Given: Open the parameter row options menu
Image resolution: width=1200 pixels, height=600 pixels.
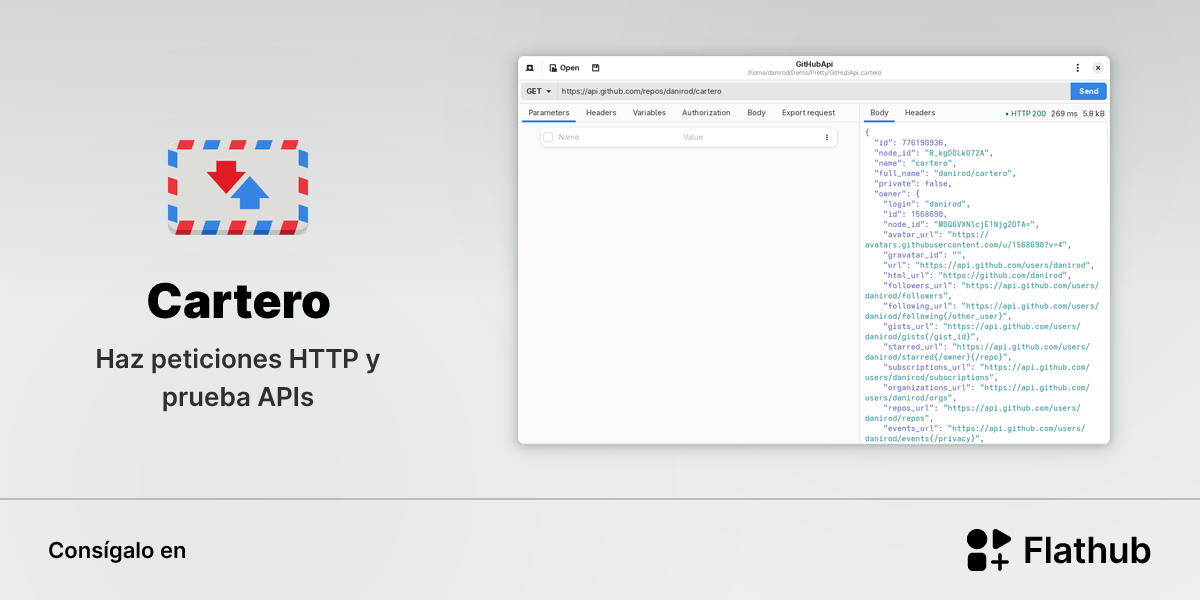Looking at the screenshot, I should click(x=827, y=137).
